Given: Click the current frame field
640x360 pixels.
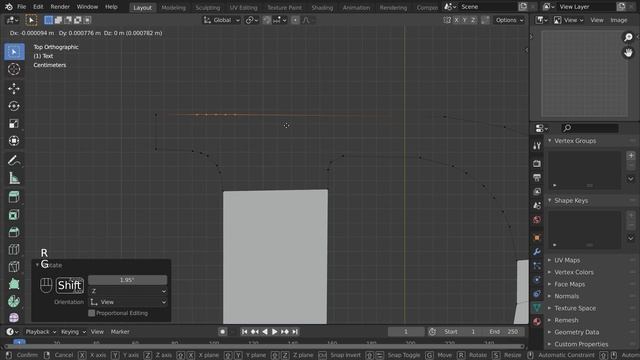Looking at the screenshot, I should click(406, 332).
